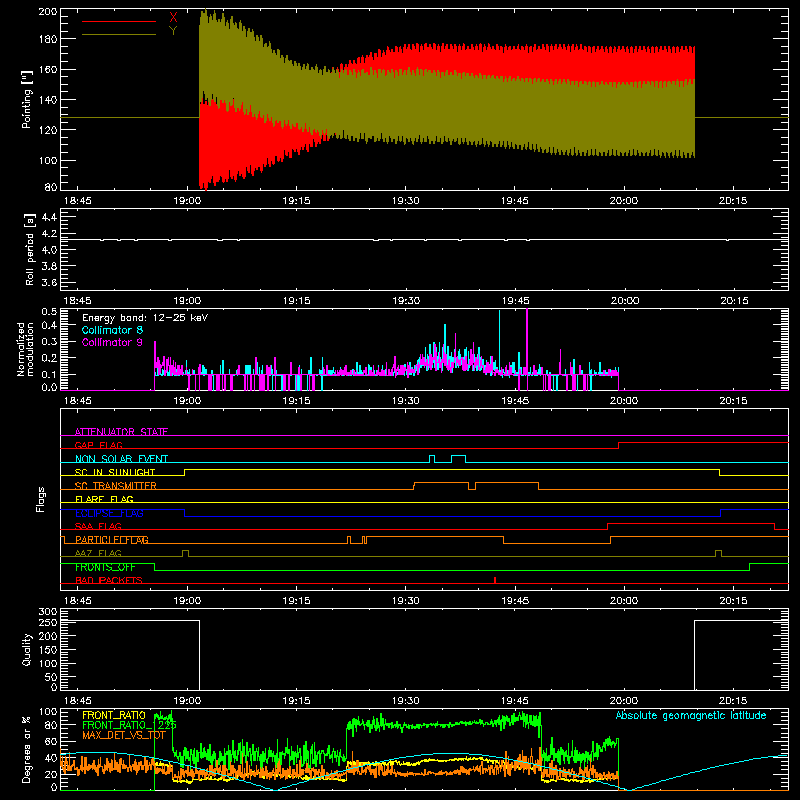
Task: Click the olive Y legend line
Action: click(119, 35)
